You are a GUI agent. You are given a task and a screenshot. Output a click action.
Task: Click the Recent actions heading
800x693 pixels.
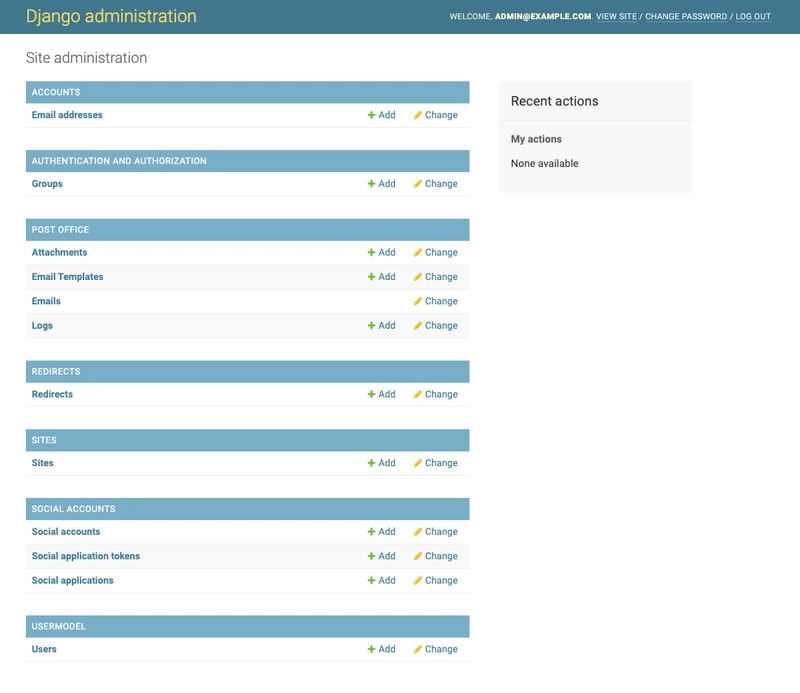tap(555, 101)
